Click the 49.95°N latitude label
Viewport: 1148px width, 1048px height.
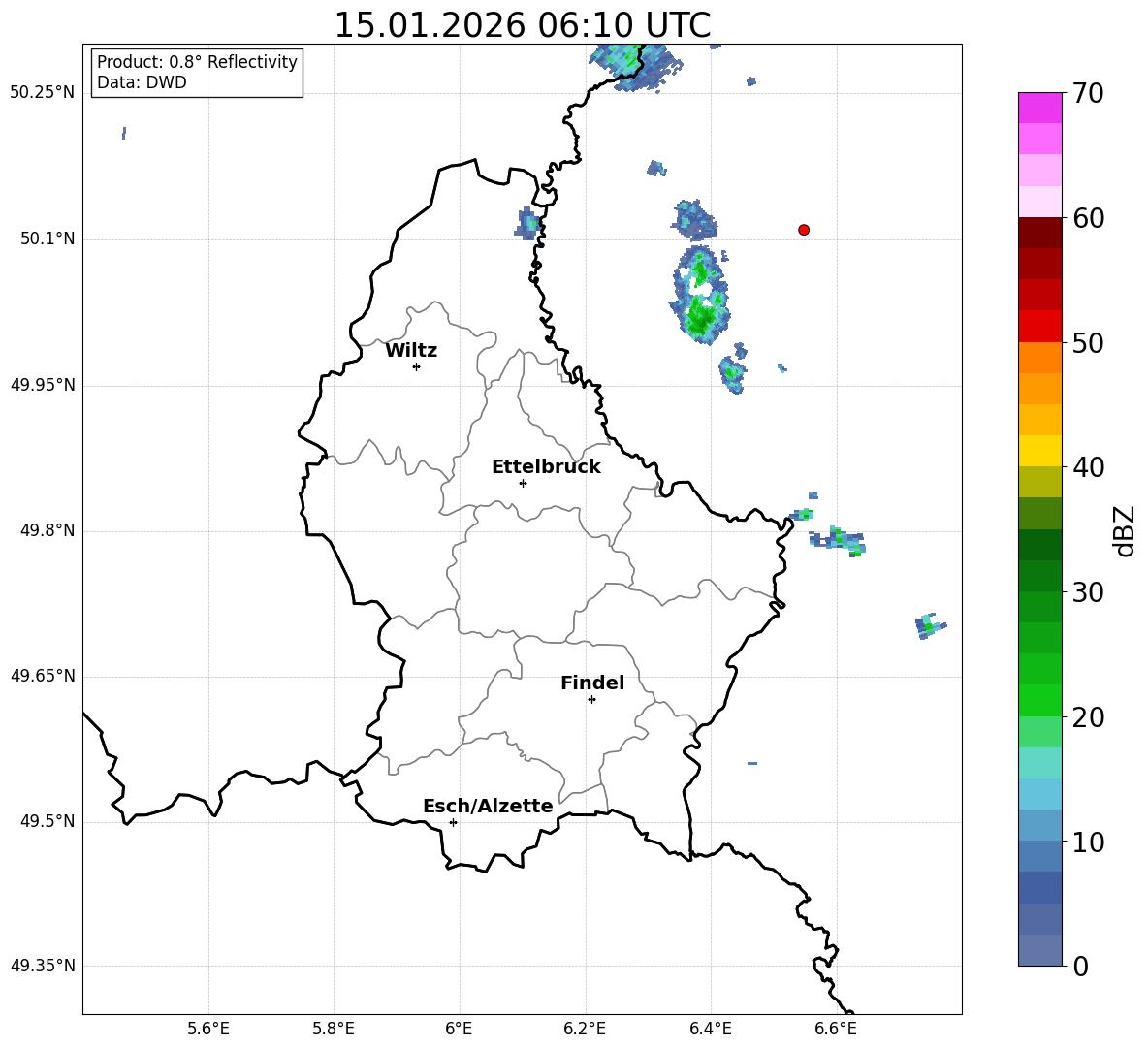(x=43, y=385)
